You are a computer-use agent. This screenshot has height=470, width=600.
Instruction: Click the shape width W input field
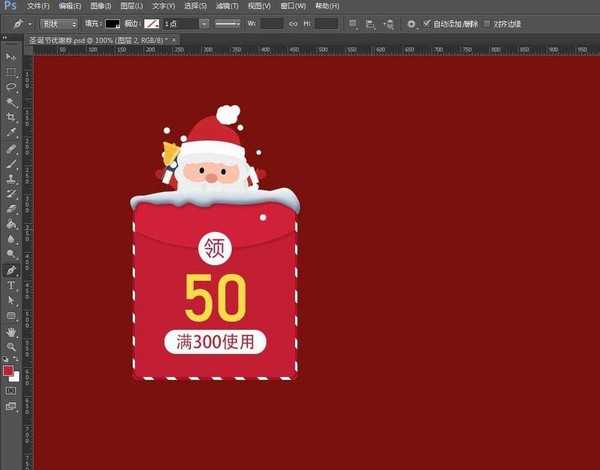(272, 22)
